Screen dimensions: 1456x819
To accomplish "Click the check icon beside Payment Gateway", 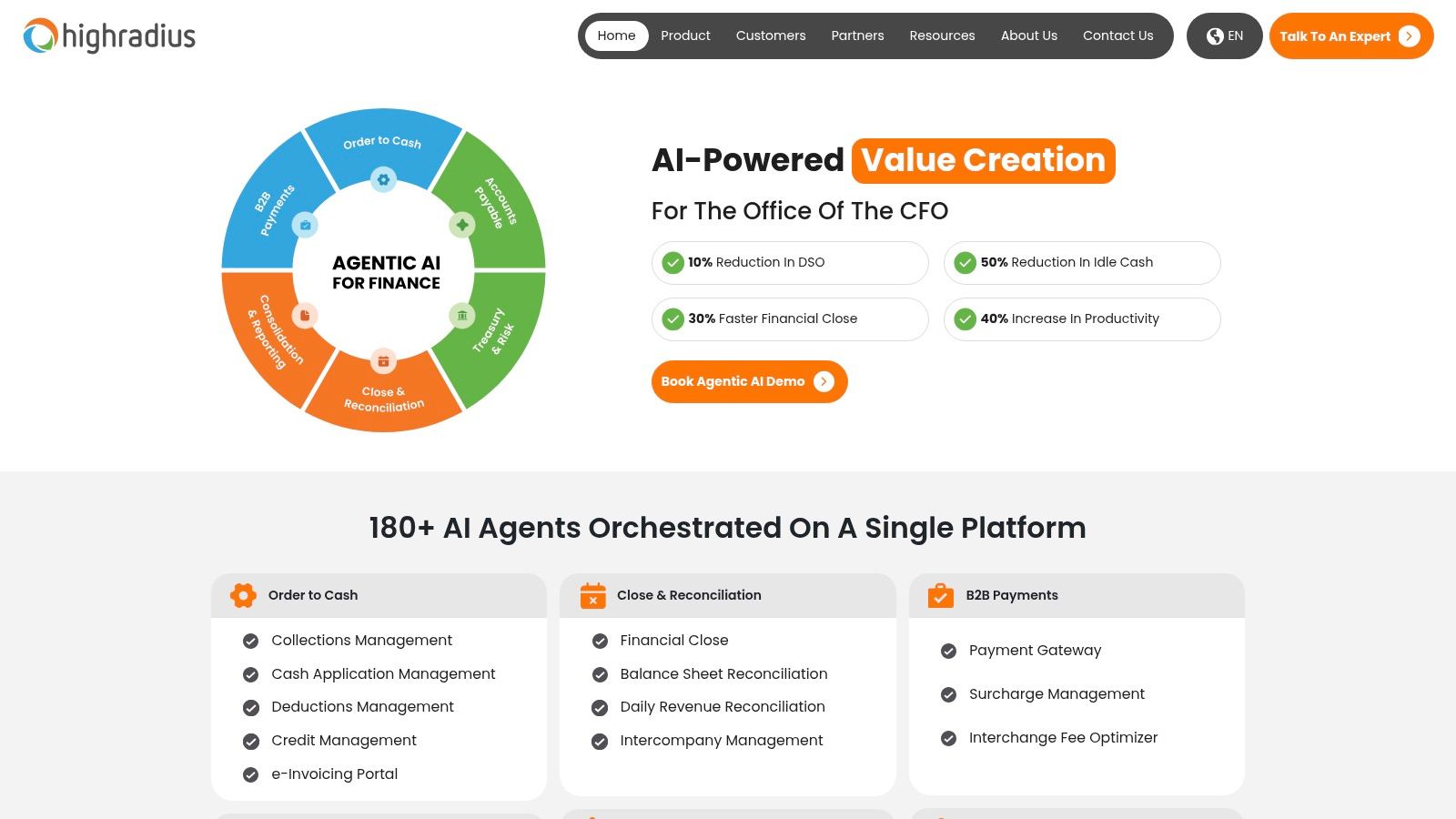I will [948, 651].
